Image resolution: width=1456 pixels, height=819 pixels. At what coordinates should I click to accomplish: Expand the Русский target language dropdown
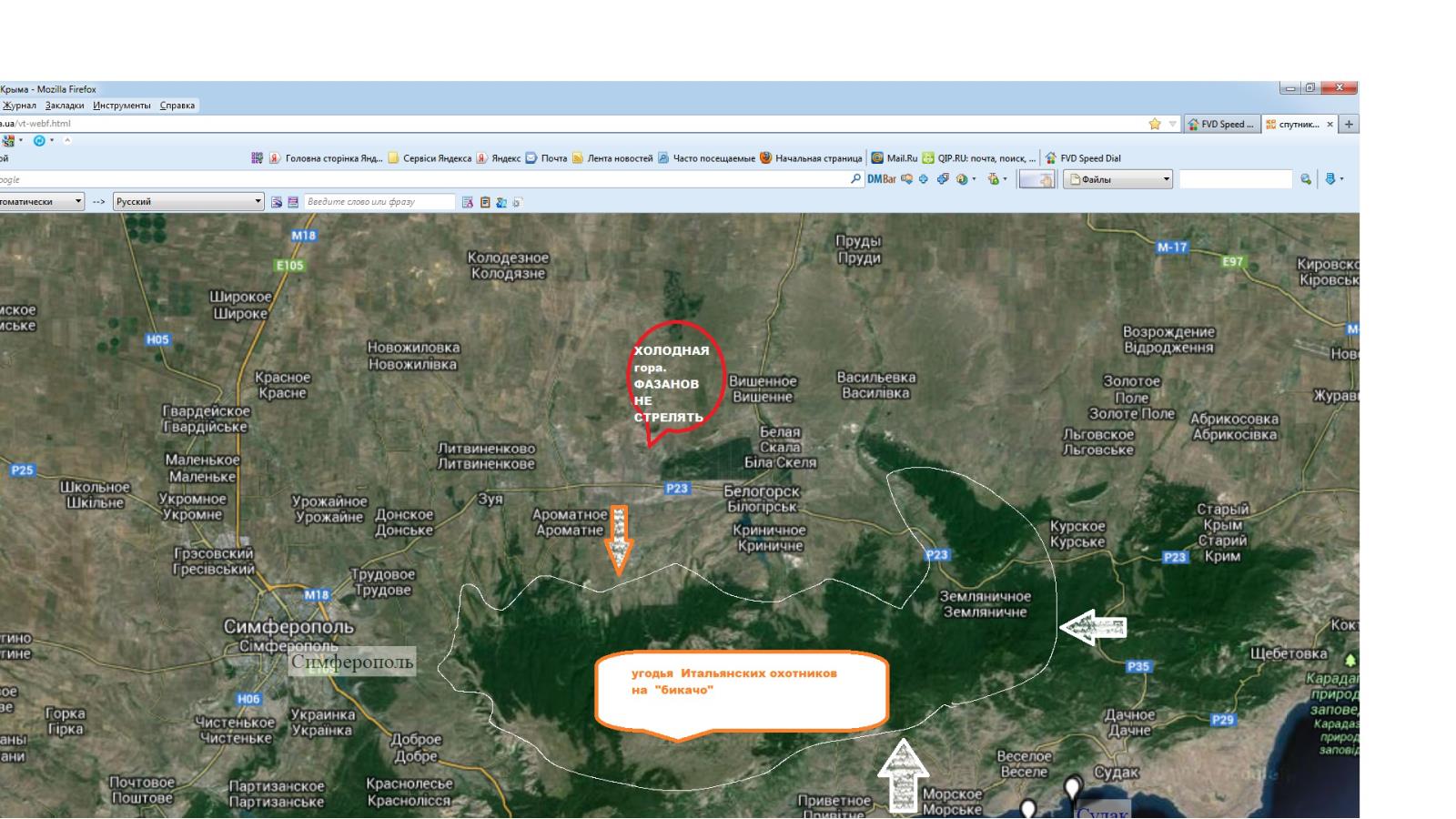258,202
